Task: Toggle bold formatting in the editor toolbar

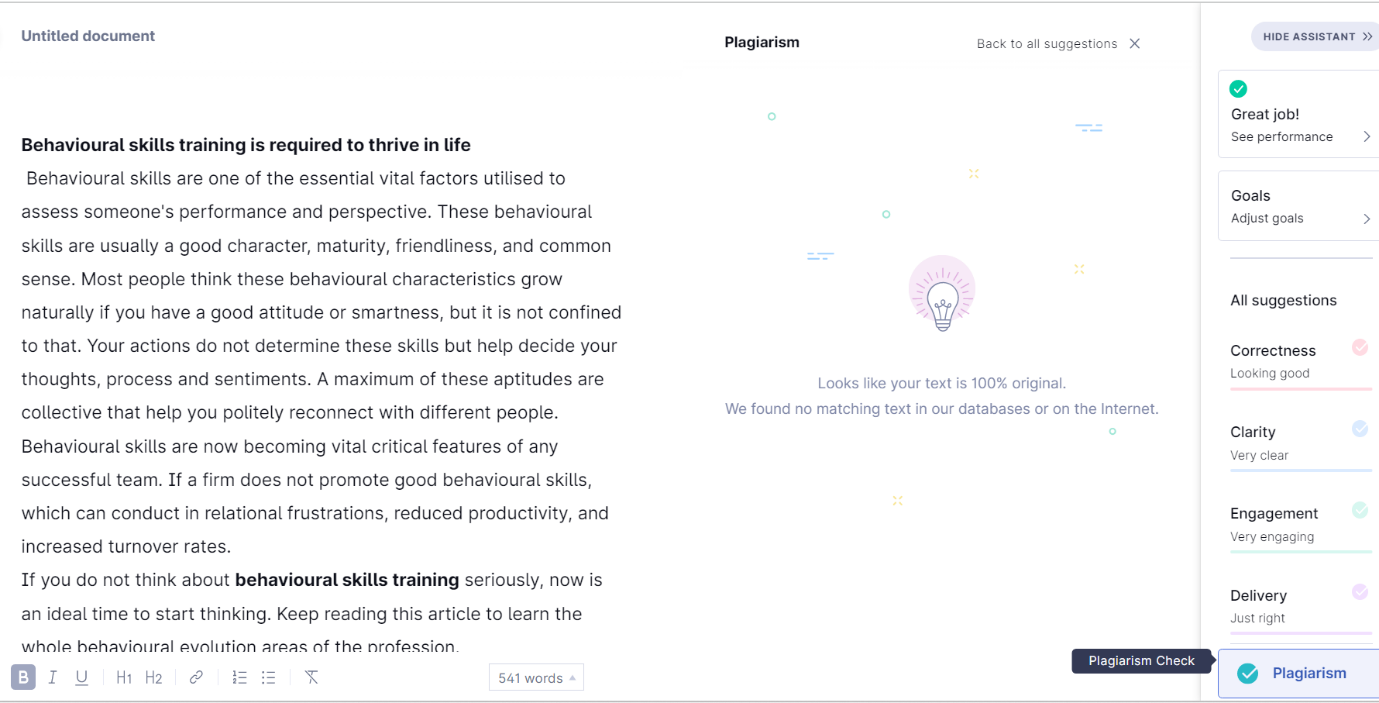Action: coord(23,677)
